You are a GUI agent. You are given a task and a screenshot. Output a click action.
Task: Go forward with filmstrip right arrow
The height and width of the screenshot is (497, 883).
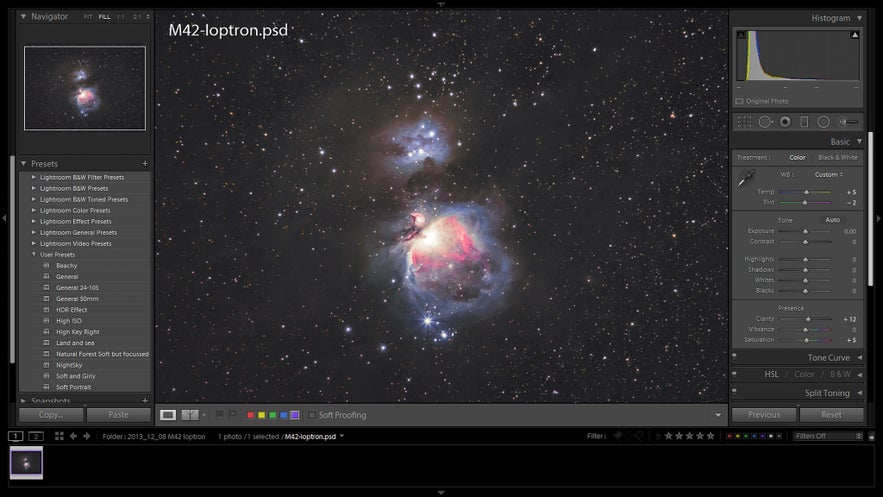coord(87,436)
